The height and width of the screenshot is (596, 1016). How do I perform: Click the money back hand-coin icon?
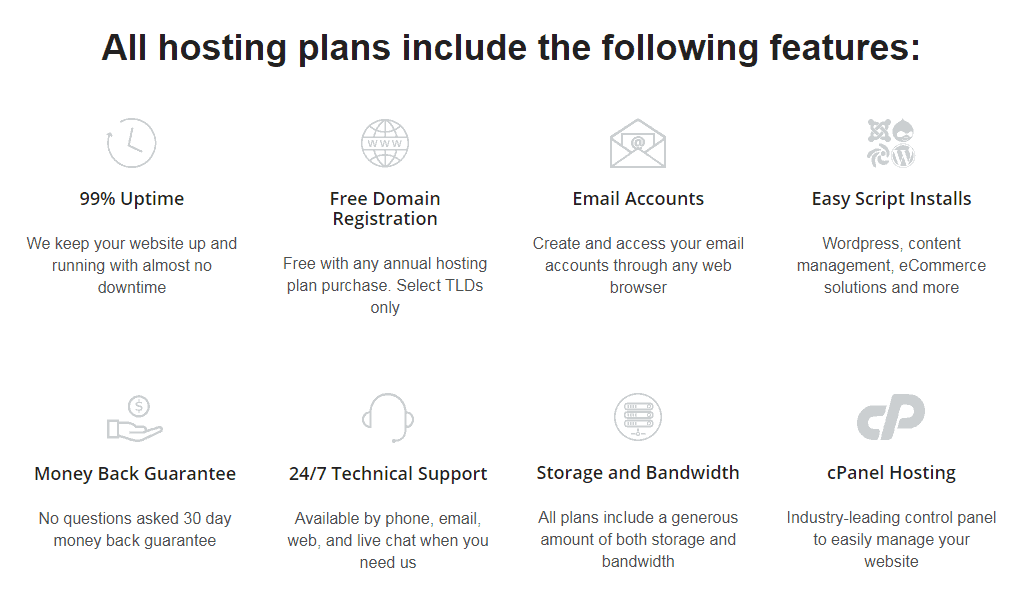(x=135, y=419)
